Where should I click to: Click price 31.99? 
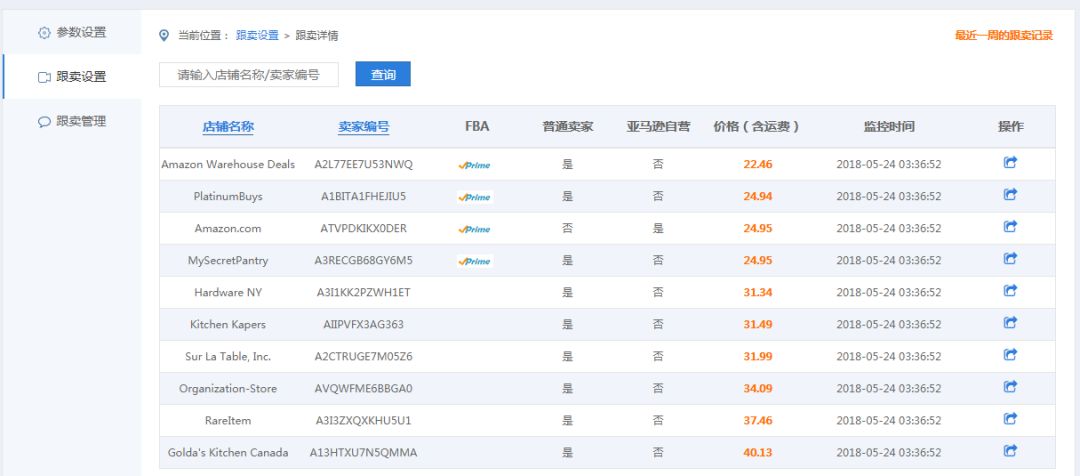pos(758,357)
